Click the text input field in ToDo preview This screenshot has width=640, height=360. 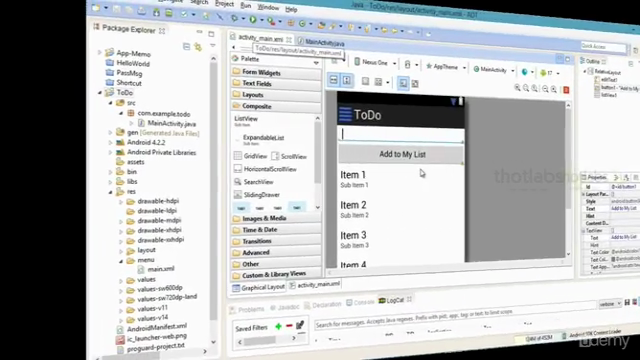[x=402, y=135]
